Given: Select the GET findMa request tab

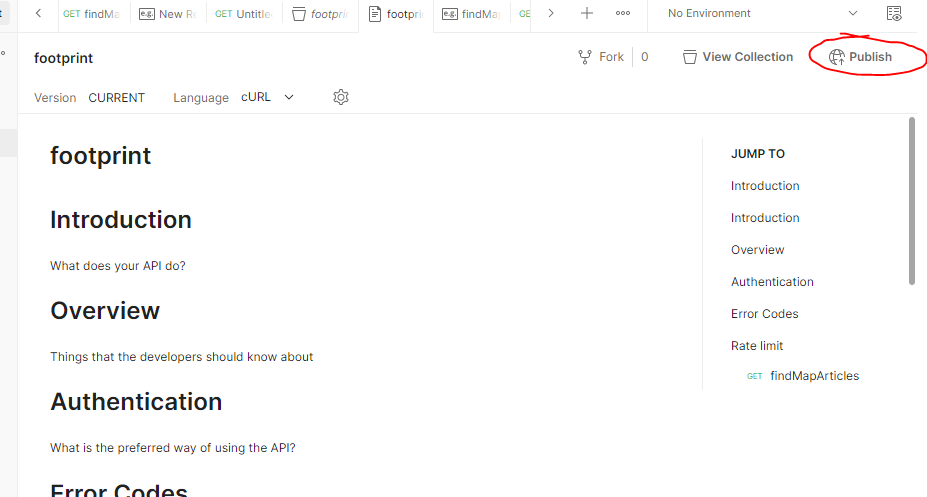Looking at the screenshot, I should tap(92, 14).
